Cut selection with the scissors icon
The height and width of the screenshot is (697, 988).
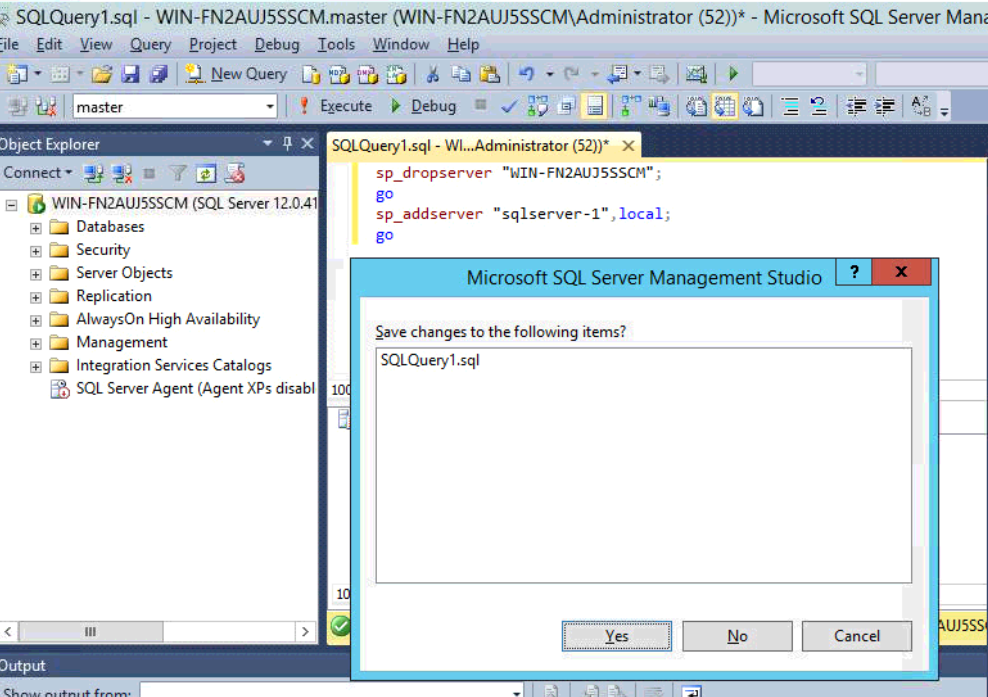[432, 74]
